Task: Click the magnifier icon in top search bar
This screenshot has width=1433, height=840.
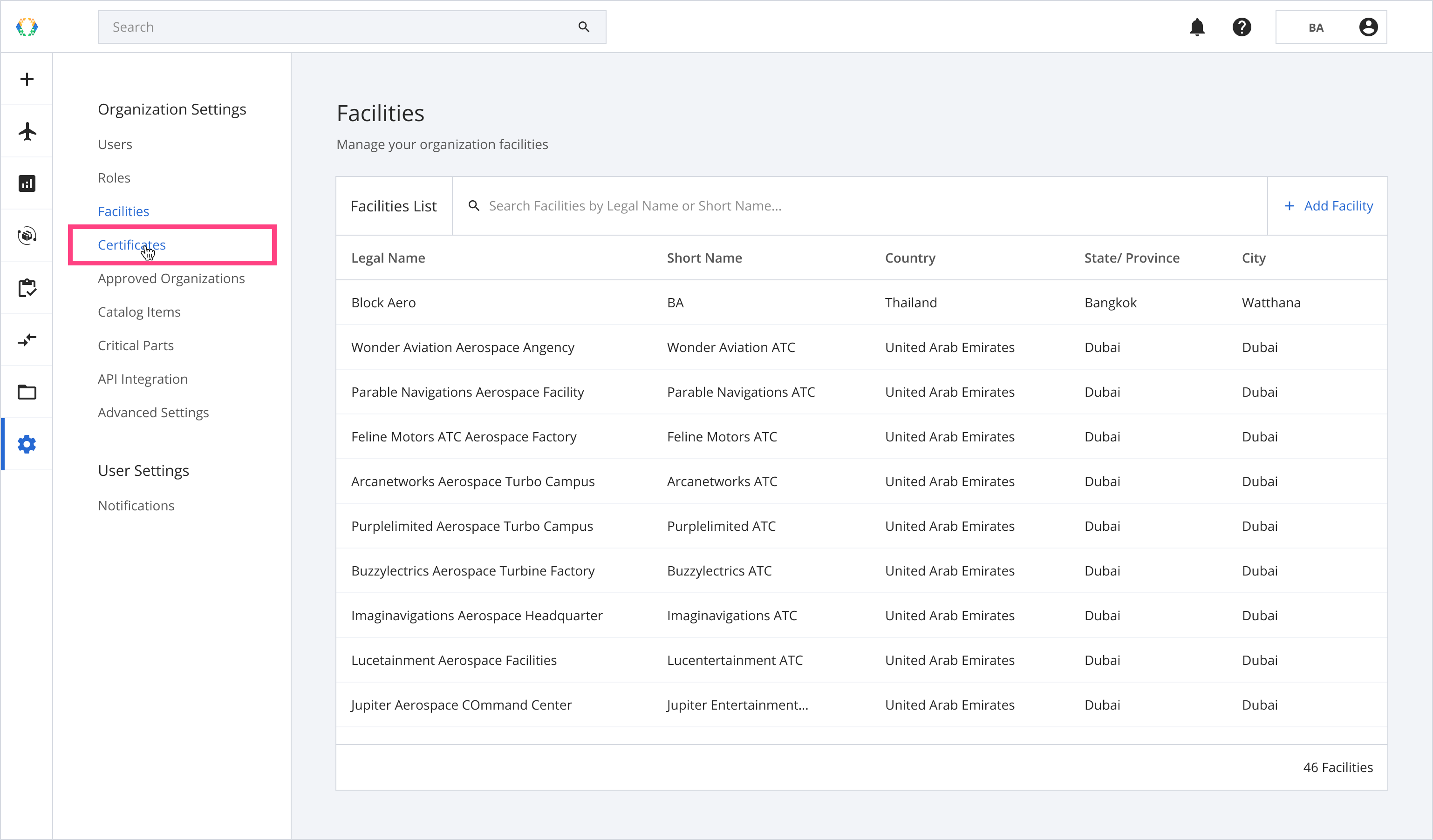Action: [583, 27]
